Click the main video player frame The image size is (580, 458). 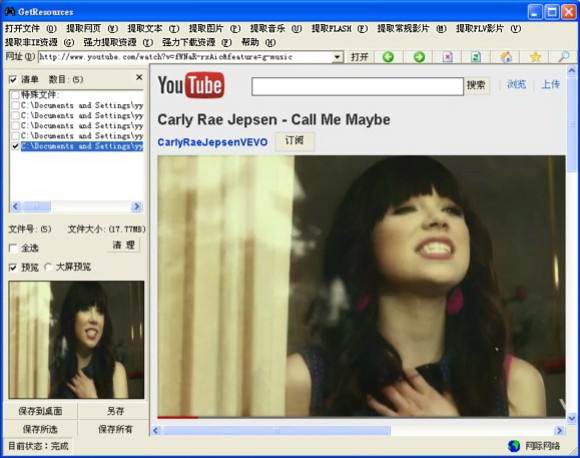pos(361,286)
